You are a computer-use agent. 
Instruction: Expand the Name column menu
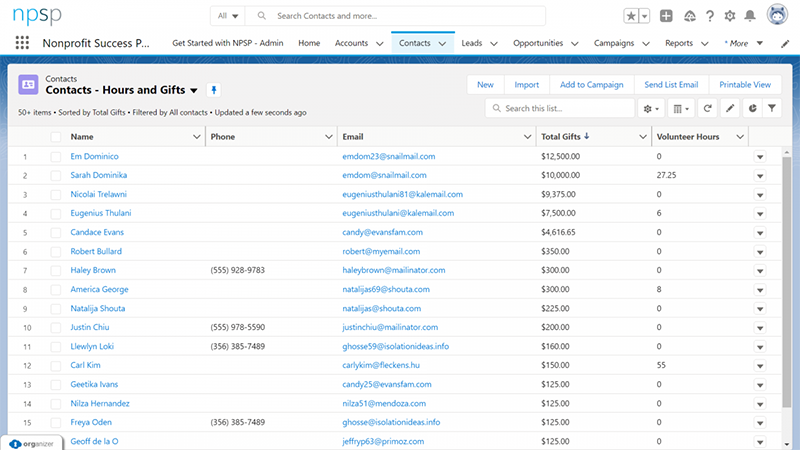click(x=196, y=137)
